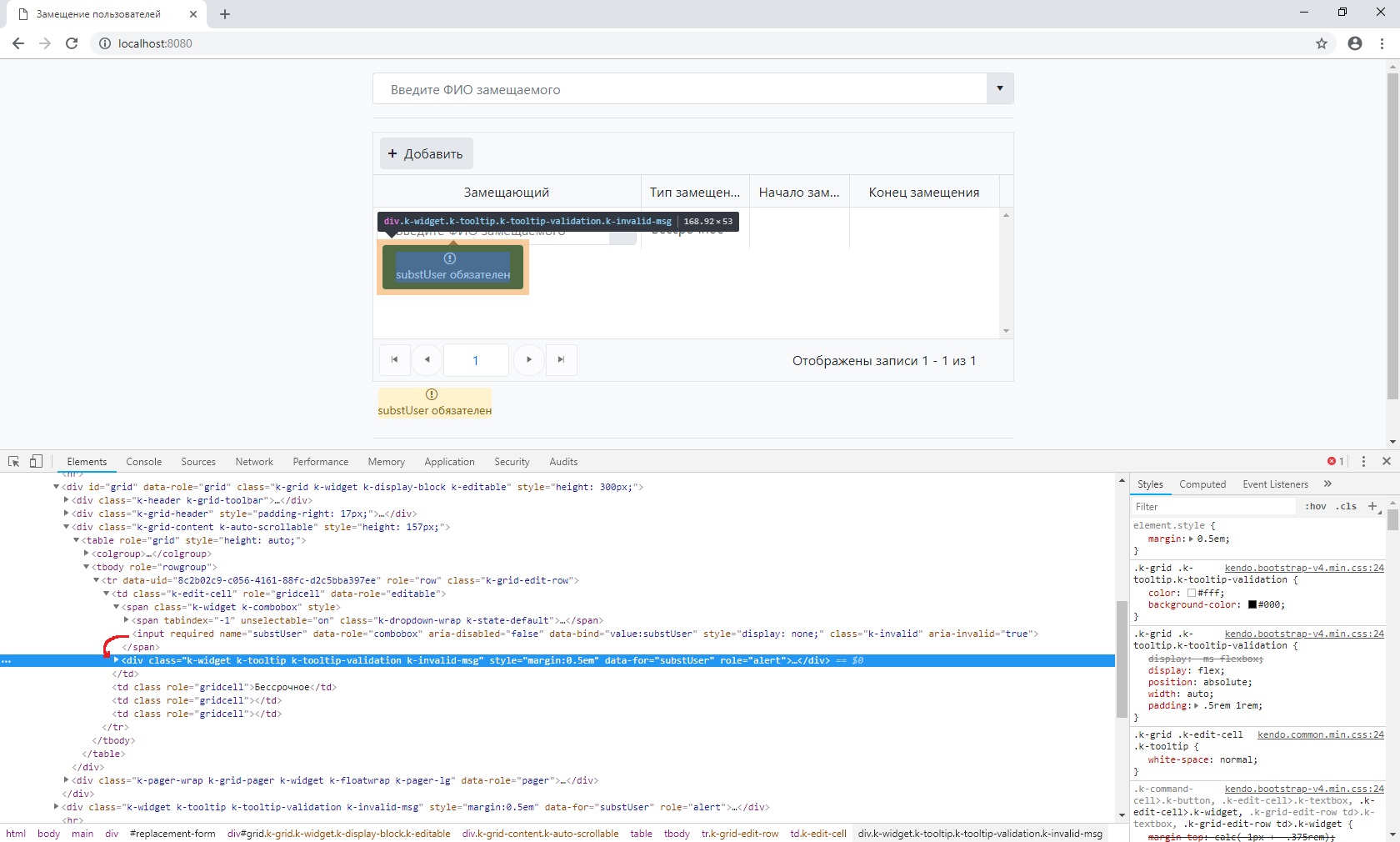
Task: Click the Отображены записи 1 - 1 из 1 label
Action: pos(884,360)
